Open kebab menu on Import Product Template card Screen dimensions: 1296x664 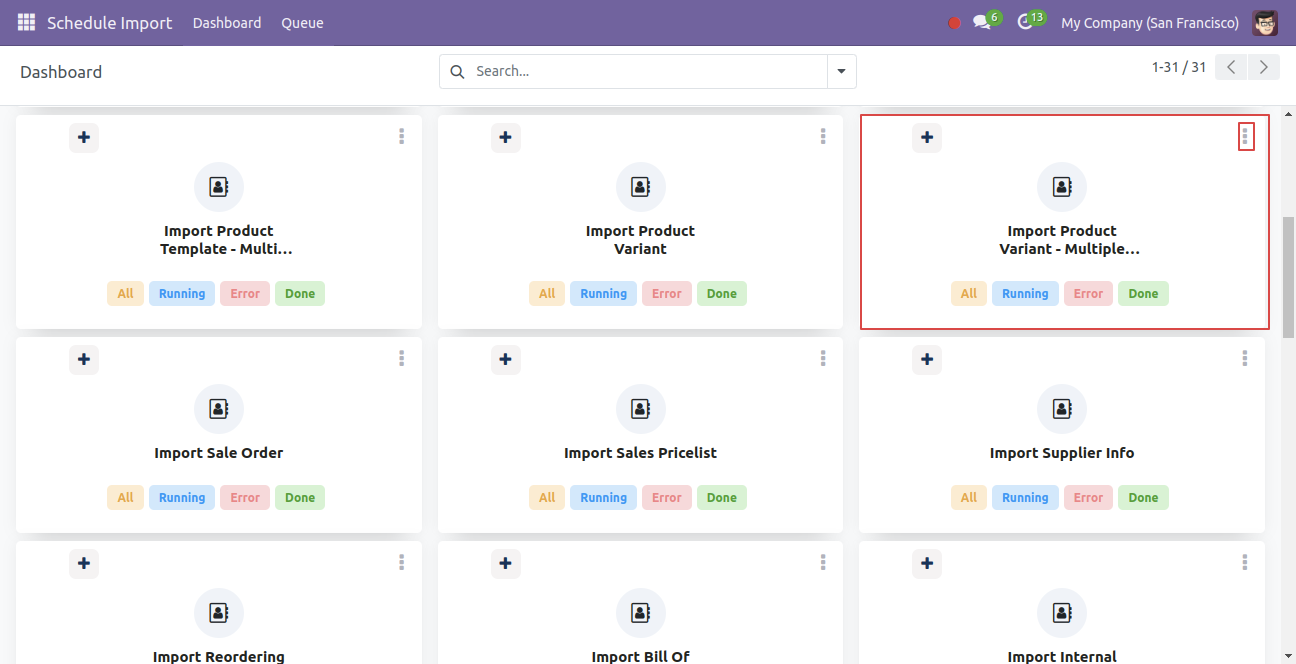[401, 137]
